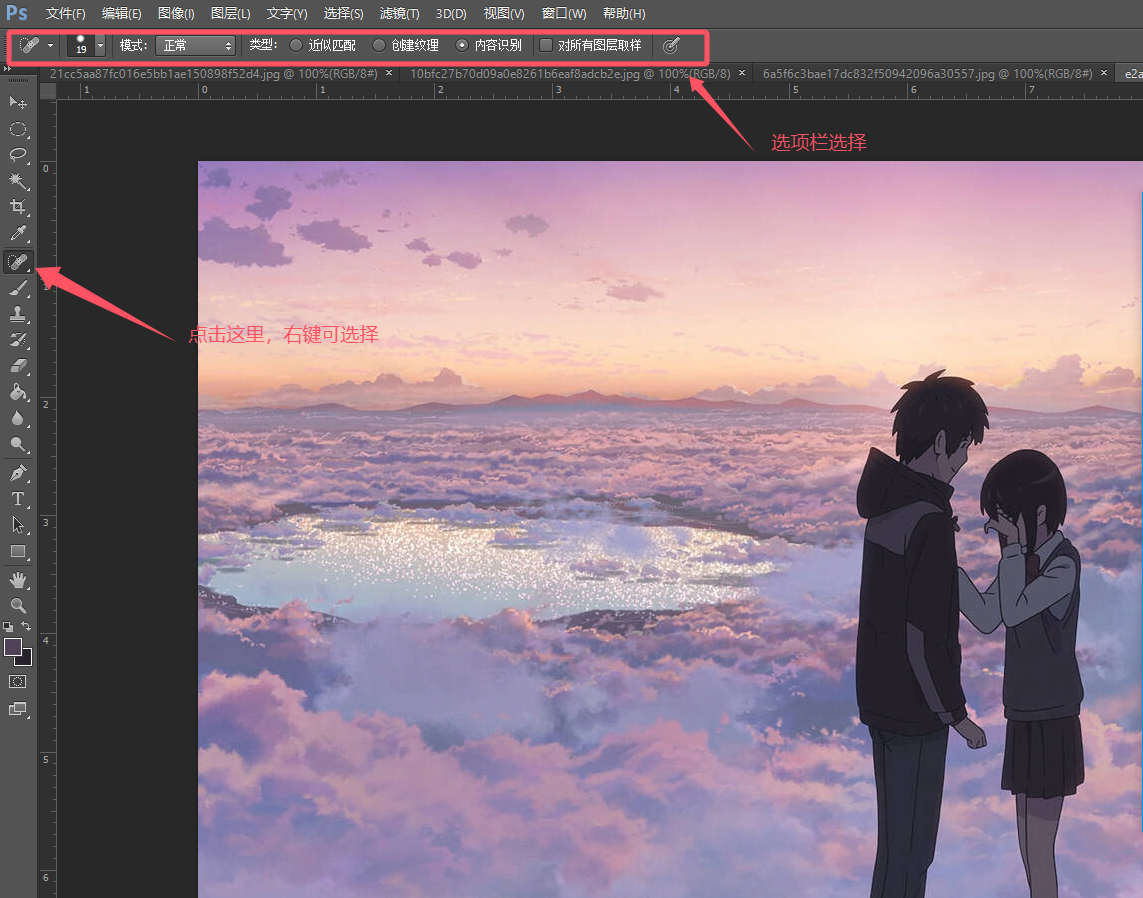The image size is (1143, 898).
Task: Toggle tablet pressure for size icon
Action: pyautogui.click(x=671, y=46)
